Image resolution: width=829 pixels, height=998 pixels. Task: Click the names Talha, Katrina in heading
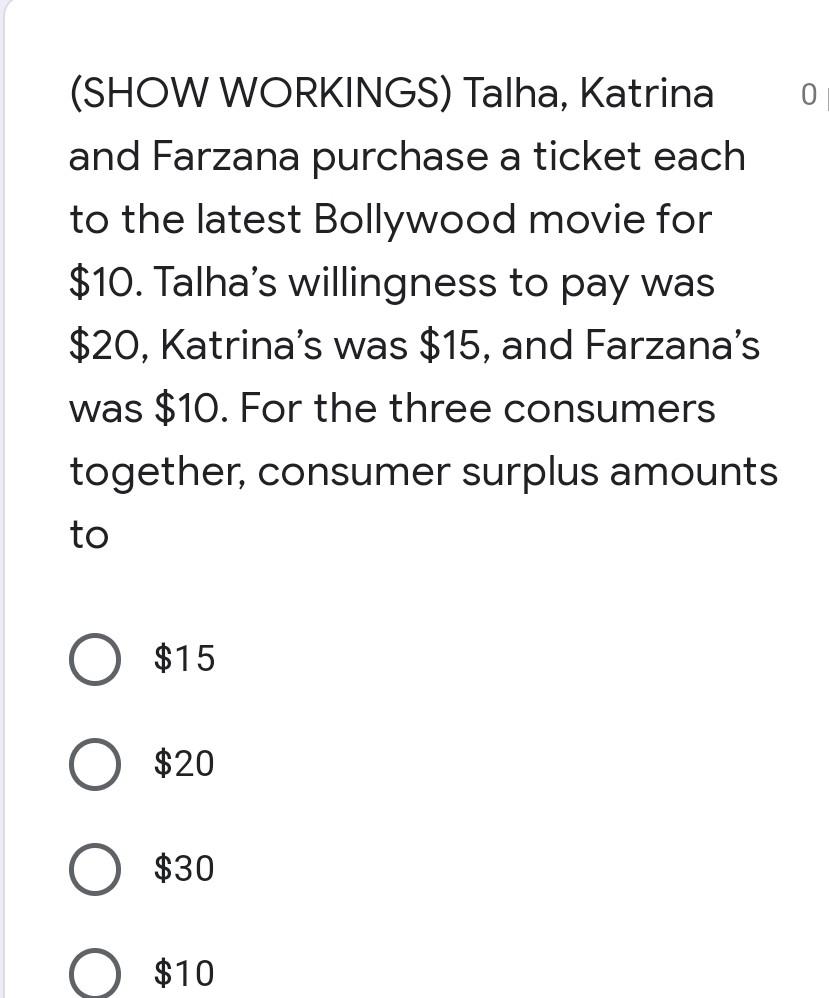tap(588, 94)
